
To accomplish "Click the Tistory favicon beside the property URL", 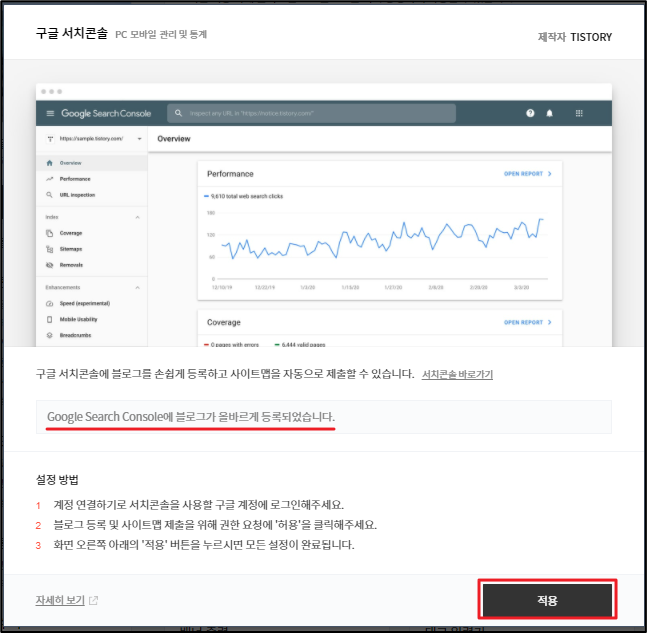I will 50,139.
